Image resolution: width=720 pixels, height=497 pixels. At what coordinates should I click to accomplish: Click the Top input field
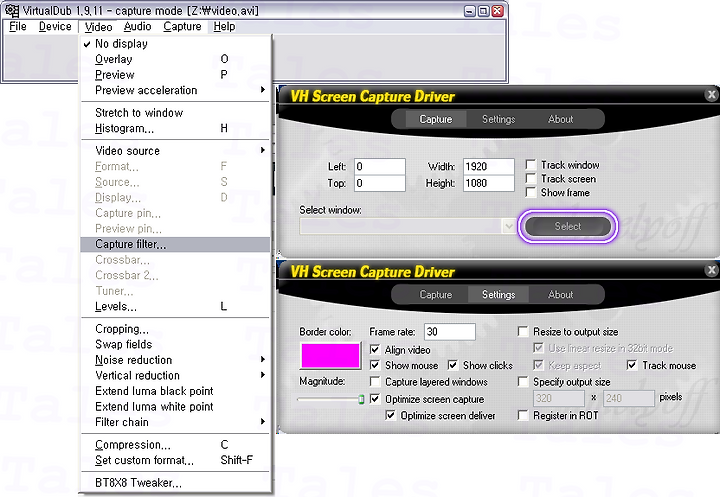[380, 183]
